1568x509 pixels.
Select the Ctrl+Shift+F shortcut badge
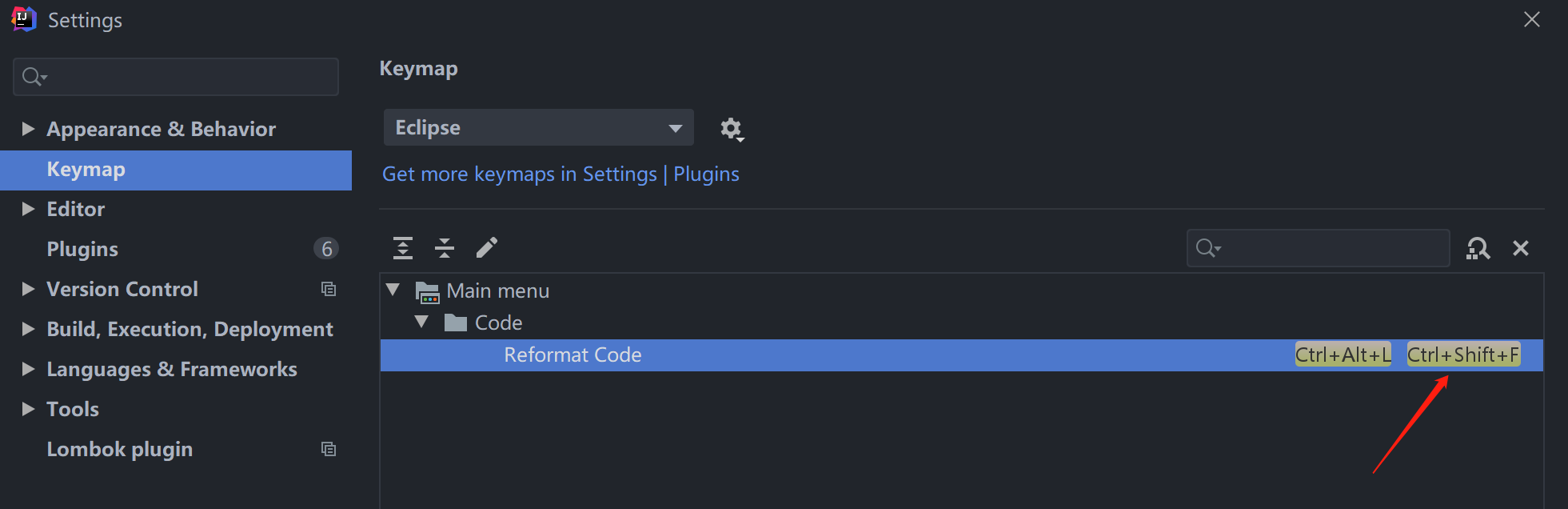point(1463,355)
